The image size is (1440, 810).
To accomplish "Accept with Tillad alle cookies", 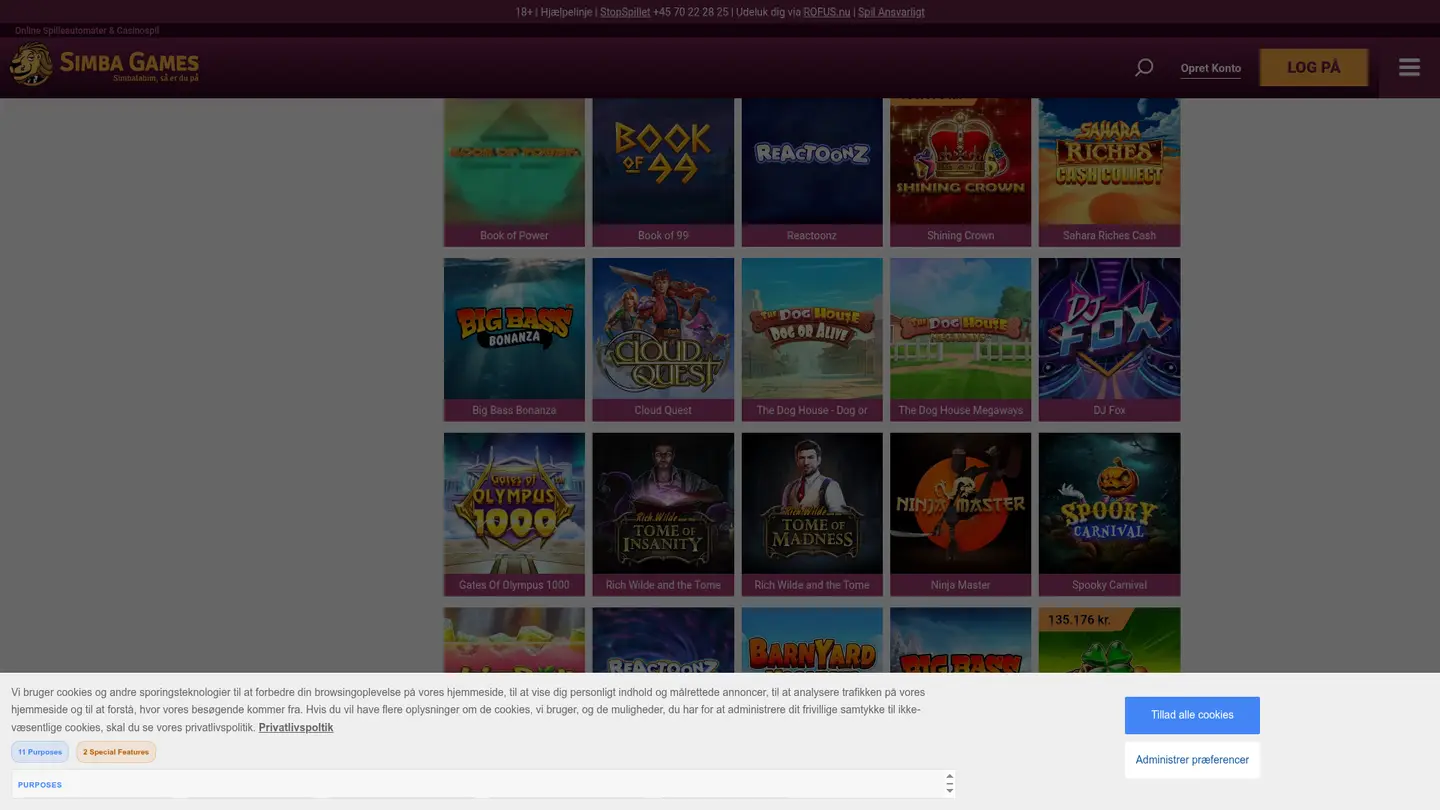I will [x=1192, y=715].
